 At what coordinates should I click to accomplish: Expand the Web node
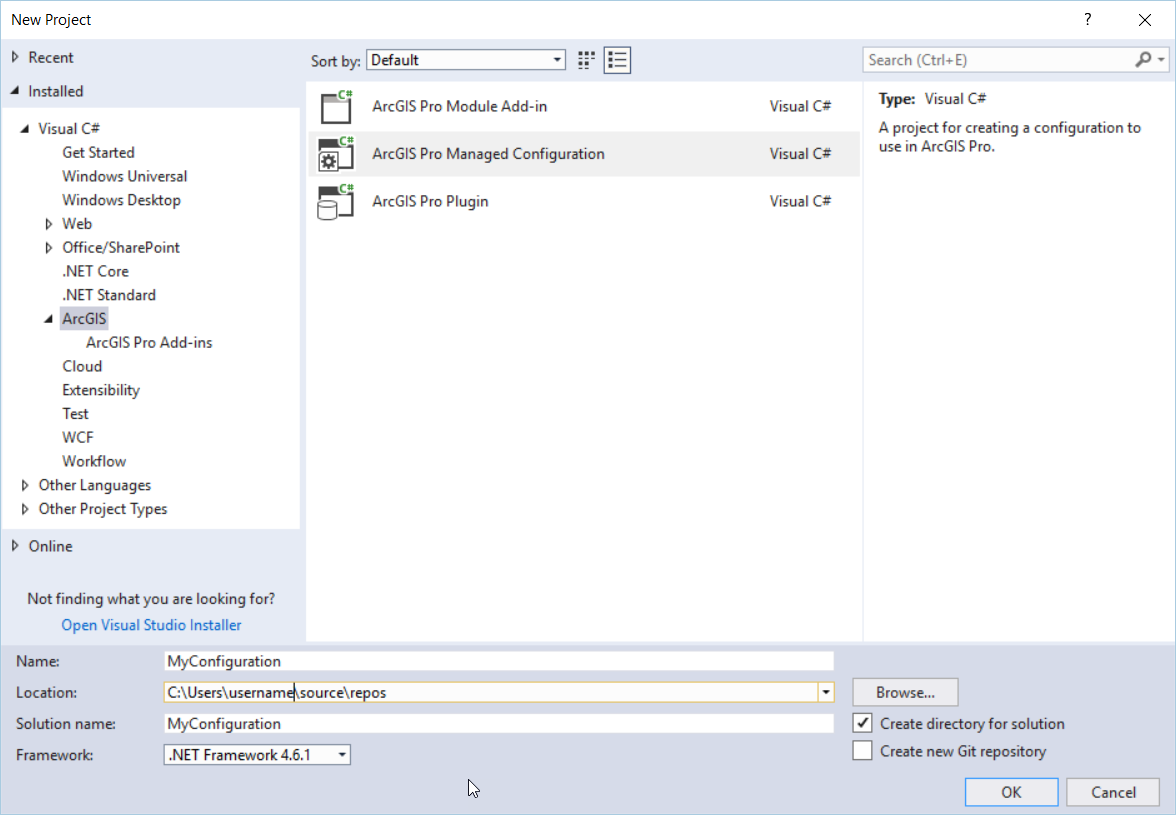click(49, 223)
